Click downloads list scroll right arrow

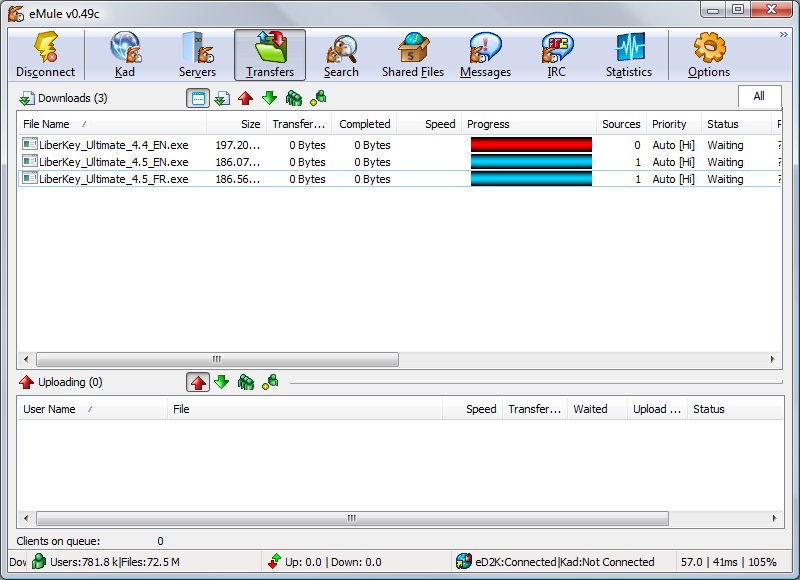tap(772, 359)
